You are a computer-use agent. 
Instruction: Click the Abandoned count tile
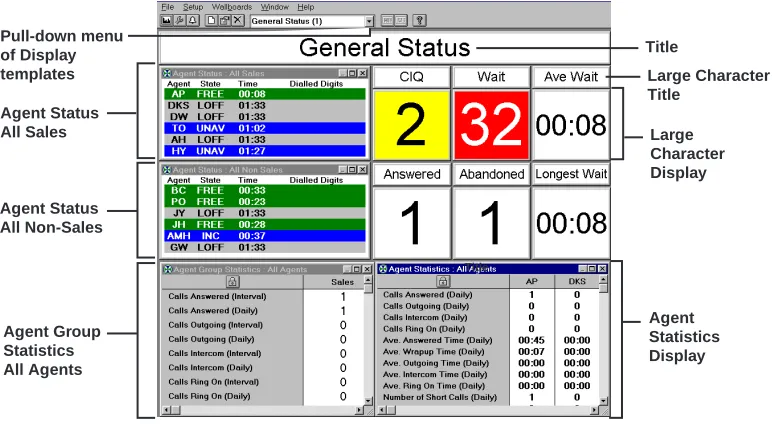[x=491, y=223]
